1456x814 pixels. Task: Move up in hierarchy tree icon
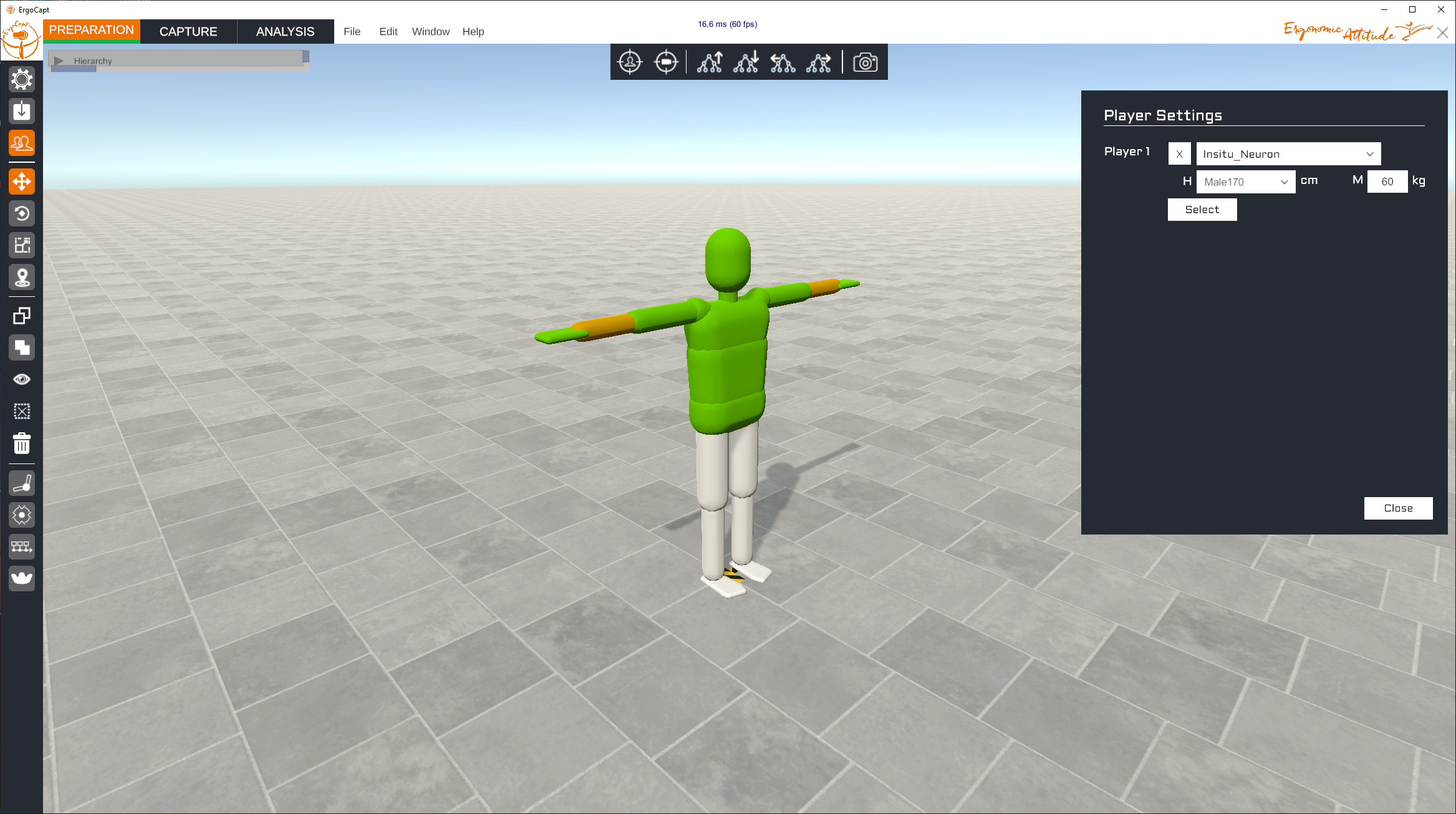[x=710, y=62]
